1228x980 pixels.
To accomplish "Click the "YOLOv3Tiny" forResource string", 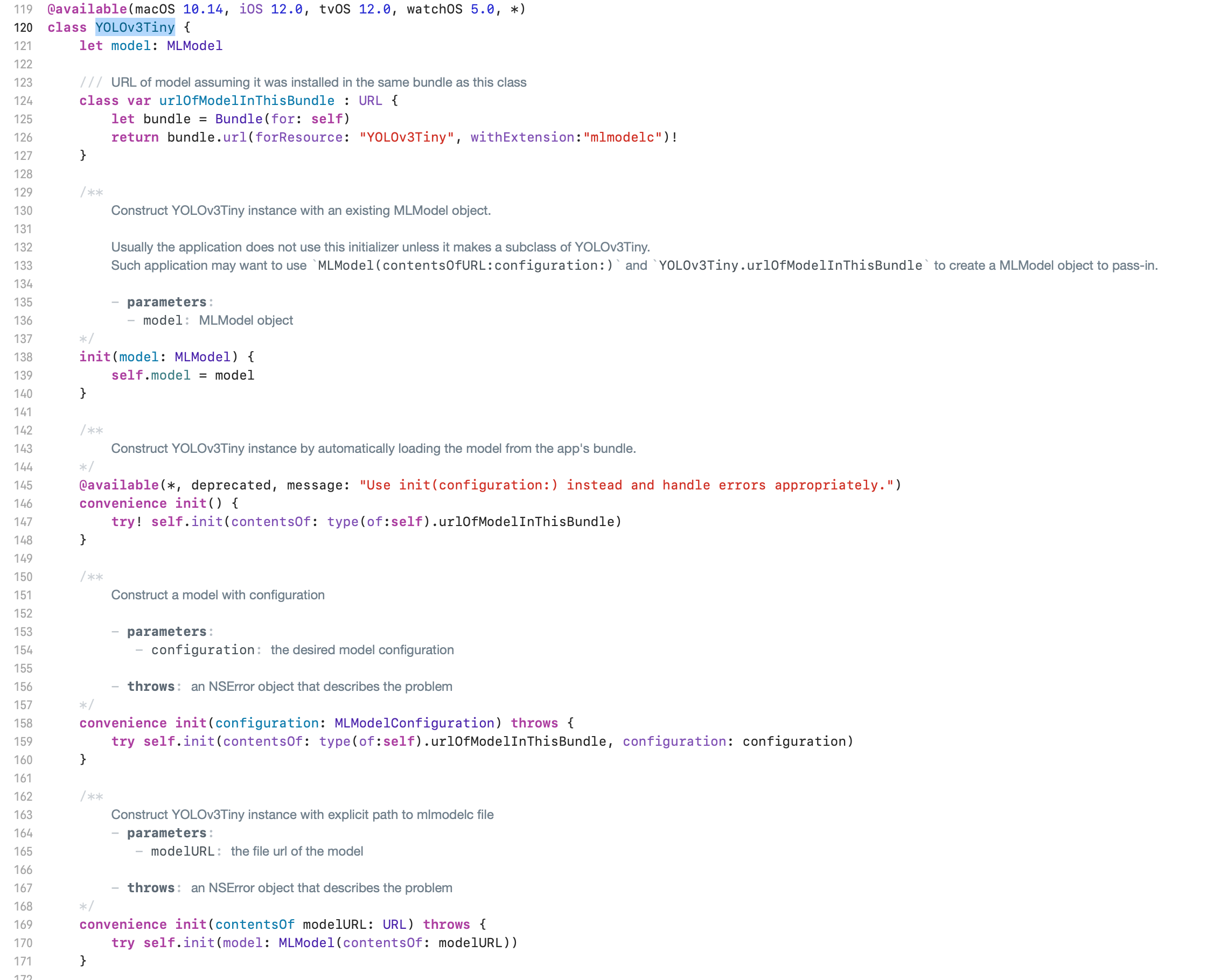I will [x=407, y=137].
